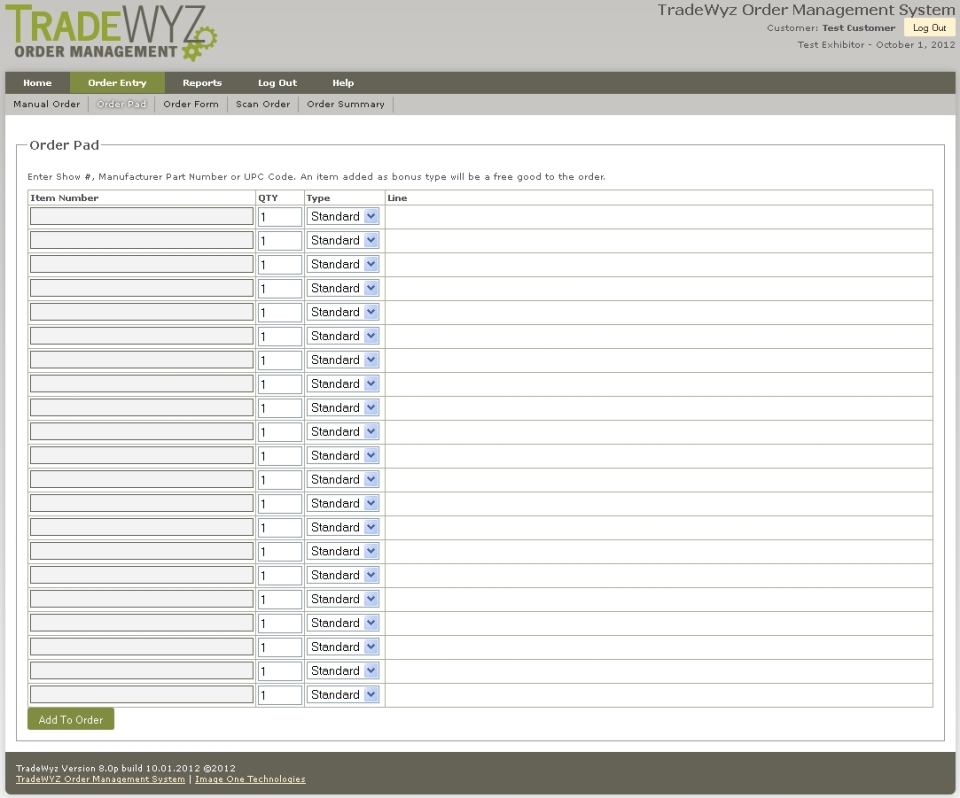The image size is (960, 798).
Task: Click Log Out in the navigation bar
Action: [277, 83]
